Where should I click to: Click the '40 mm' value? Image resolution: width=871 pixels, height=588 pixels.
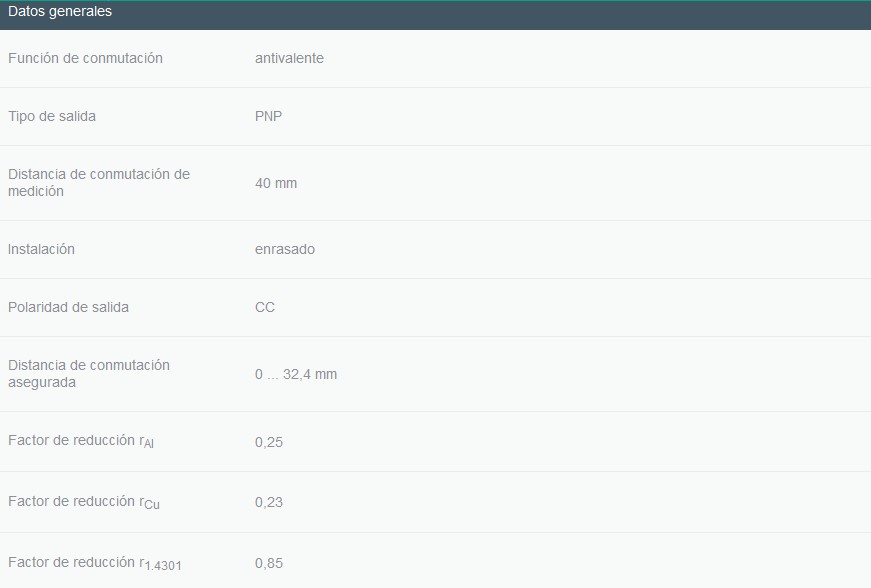pyautogui.click(x=276, y=183)
